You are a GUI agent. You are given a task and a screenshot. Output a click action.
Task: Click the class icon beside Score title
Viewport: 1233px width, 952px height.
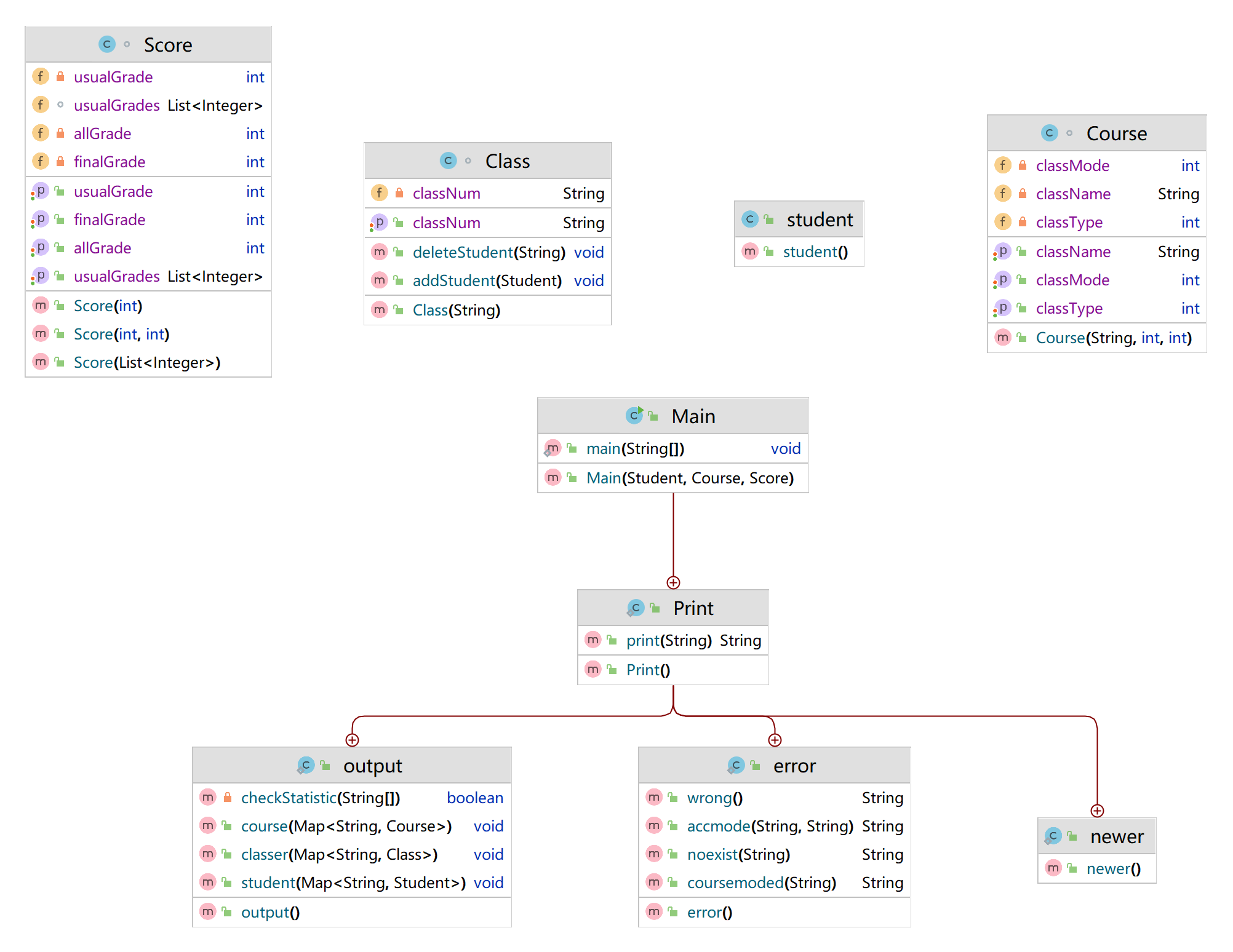pyautogui.click(x=107, y=44)
